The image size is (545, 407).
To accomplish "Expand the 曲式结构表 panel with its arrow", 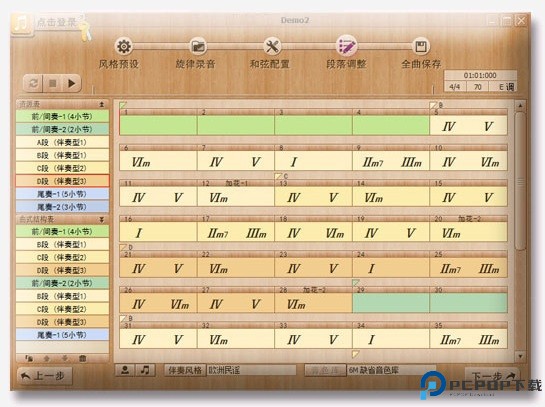I will (101, 220).
